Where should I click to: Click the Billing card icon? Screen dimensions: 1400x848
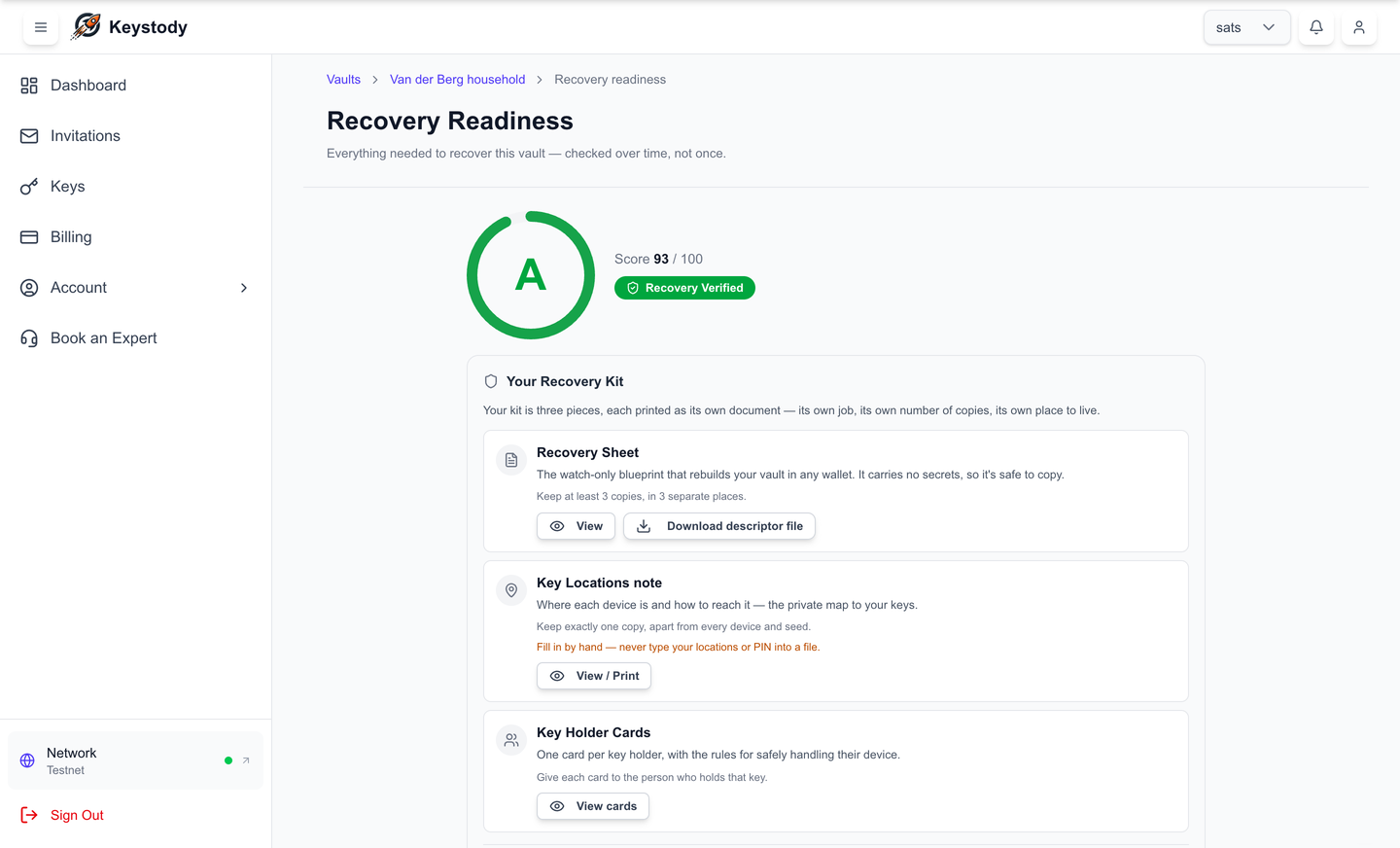(x=29, y=237)
